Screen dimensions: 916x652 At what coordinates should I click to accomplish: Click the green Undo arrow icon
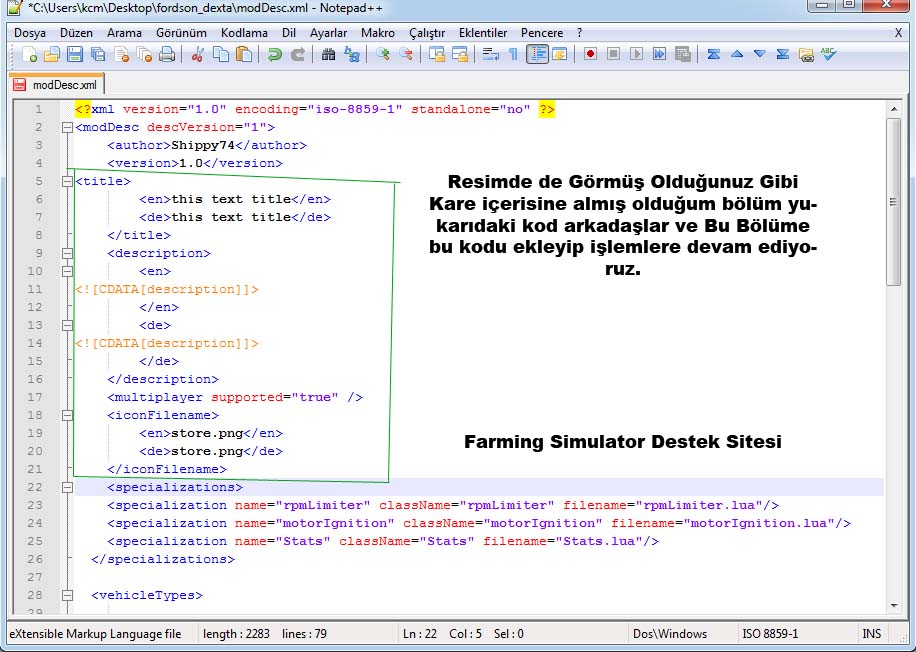pyautogui.click(x=274, y=54)
